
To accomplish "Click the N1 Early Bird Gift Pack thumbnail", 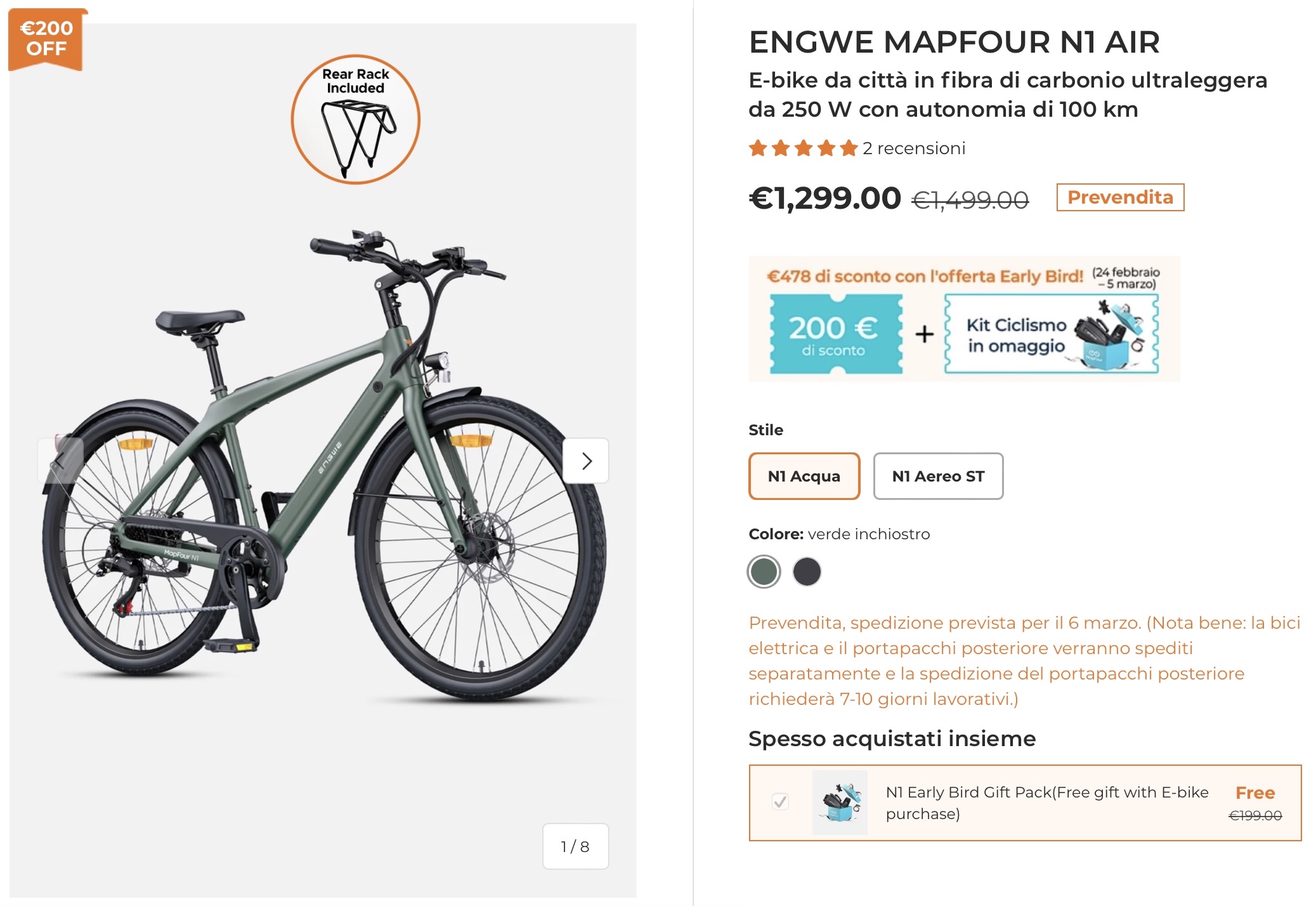I will pyautogui.click(x=840, y=801).
